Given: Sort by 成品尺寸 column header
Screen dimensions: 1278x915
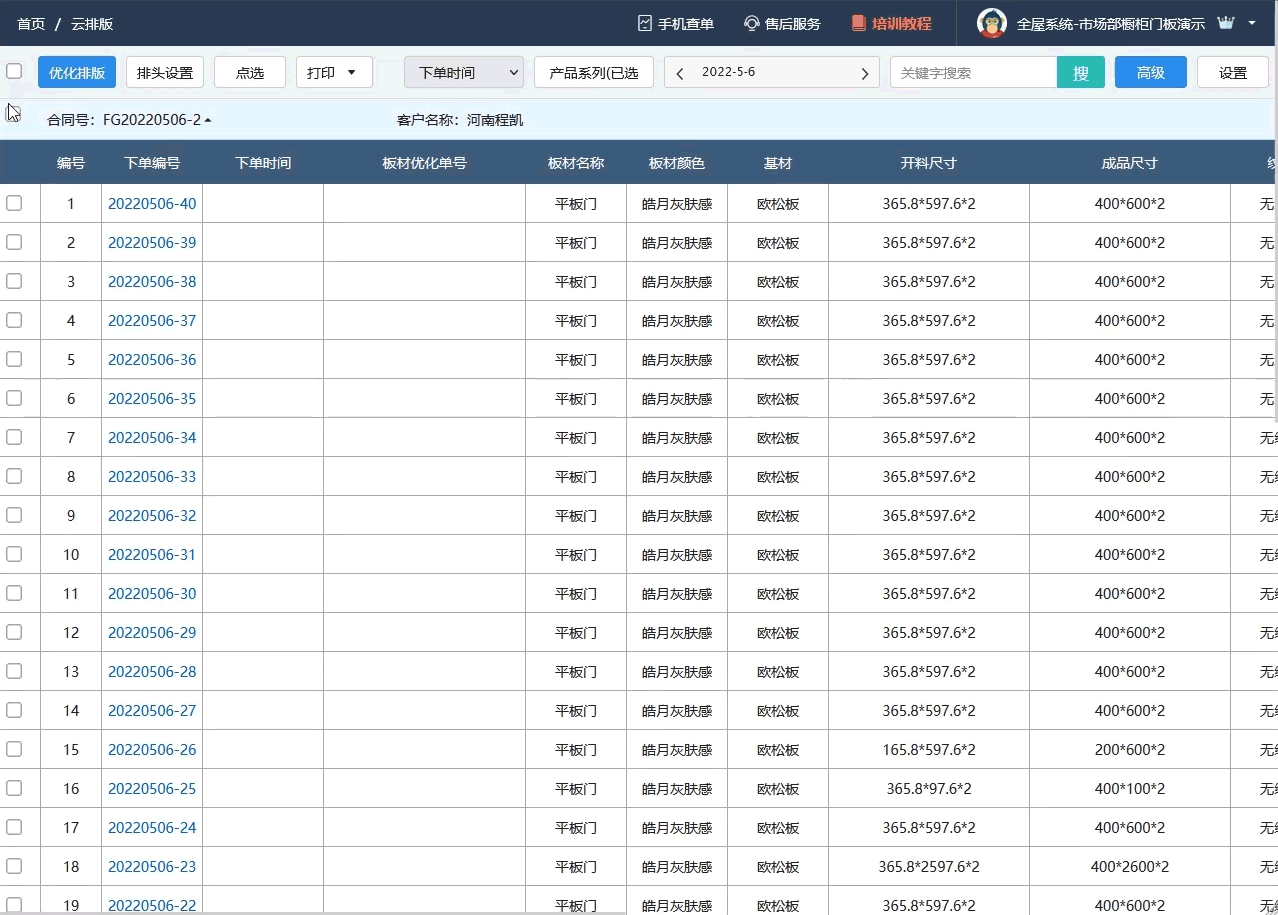Looking at the screenshot, I should 1130,163.
